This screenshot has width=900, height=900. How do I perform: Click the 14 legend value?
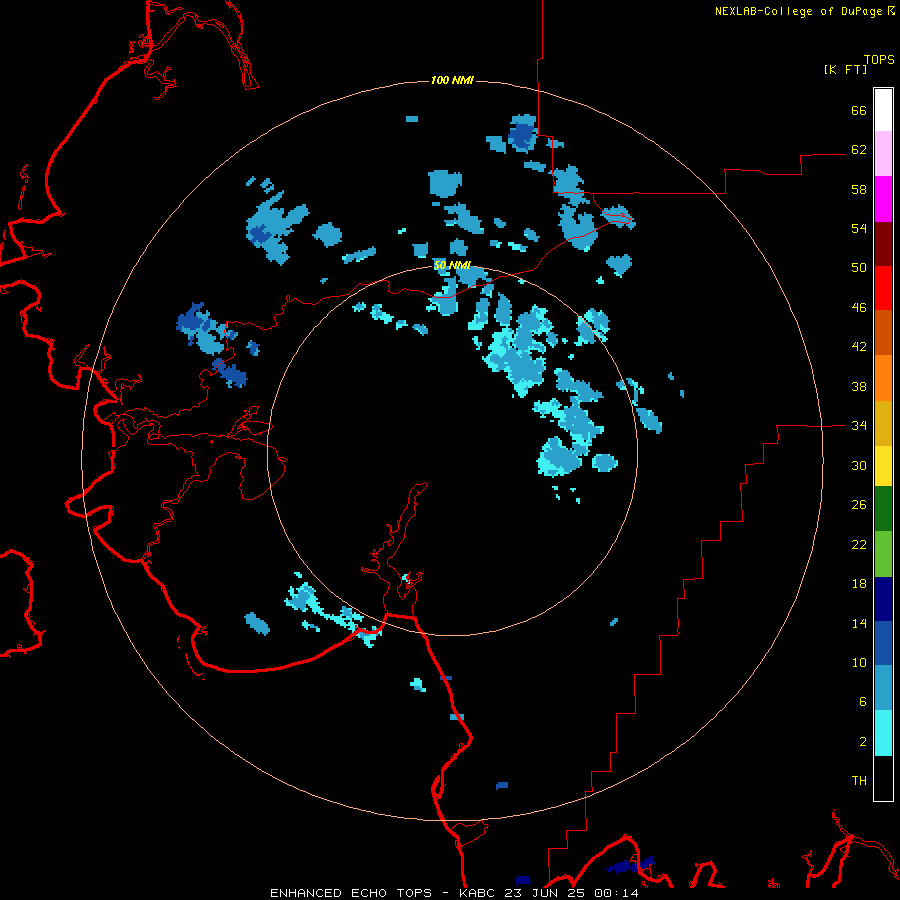(859, 623)
